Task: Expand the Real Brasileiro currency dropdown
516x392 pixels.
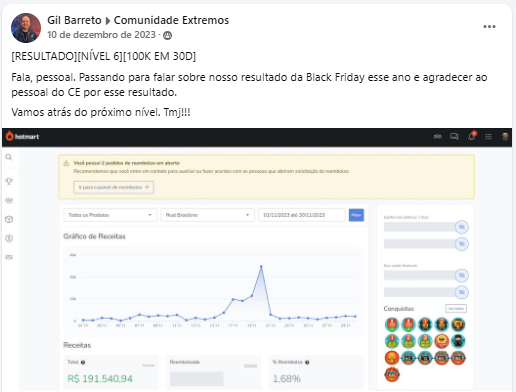Action: (x=207, y=215)
